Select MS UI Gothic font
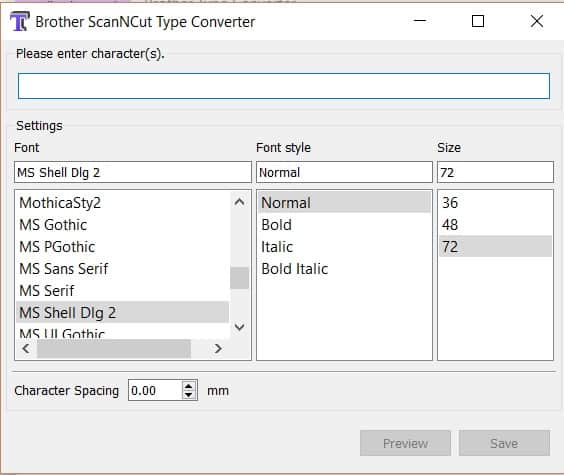The image size is (564, 475). [x=122, y=332]
